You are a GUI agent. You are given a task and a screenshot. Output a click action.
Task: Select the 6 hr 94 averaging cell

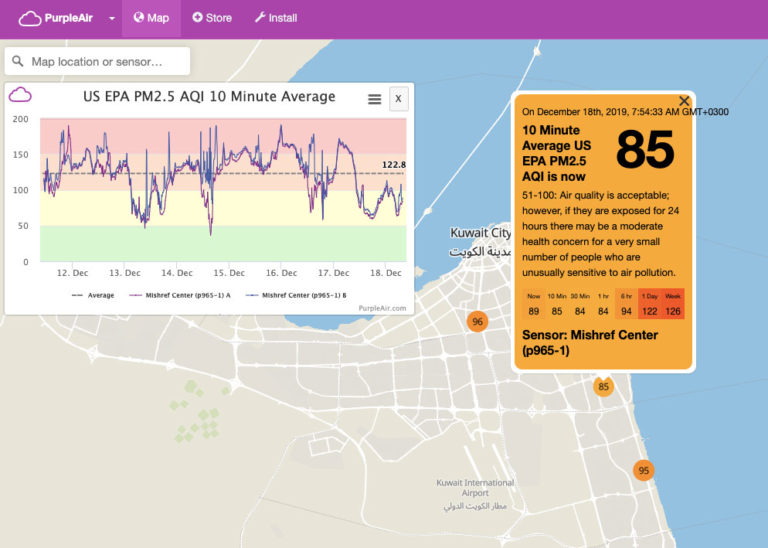point(626,304)
